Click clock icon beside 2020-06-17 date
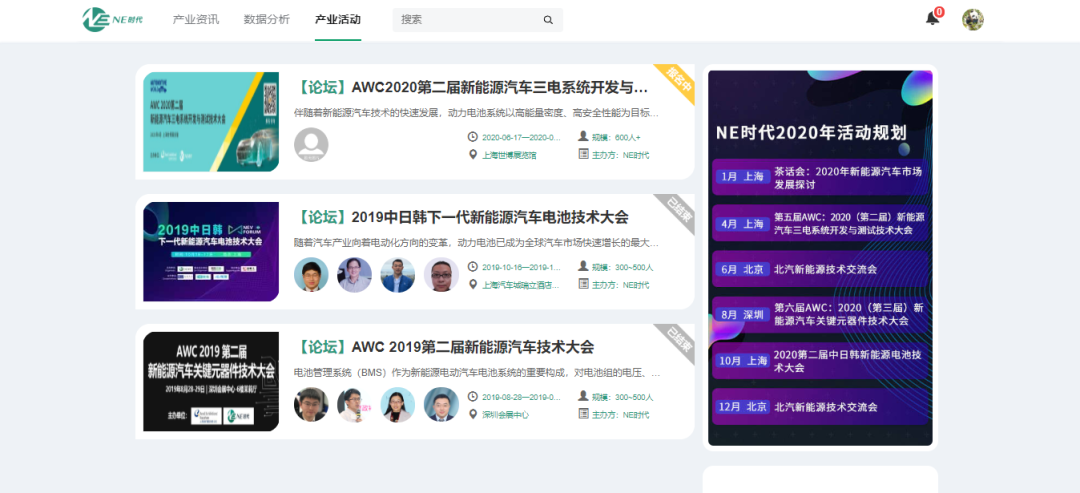 coord(472,136)
